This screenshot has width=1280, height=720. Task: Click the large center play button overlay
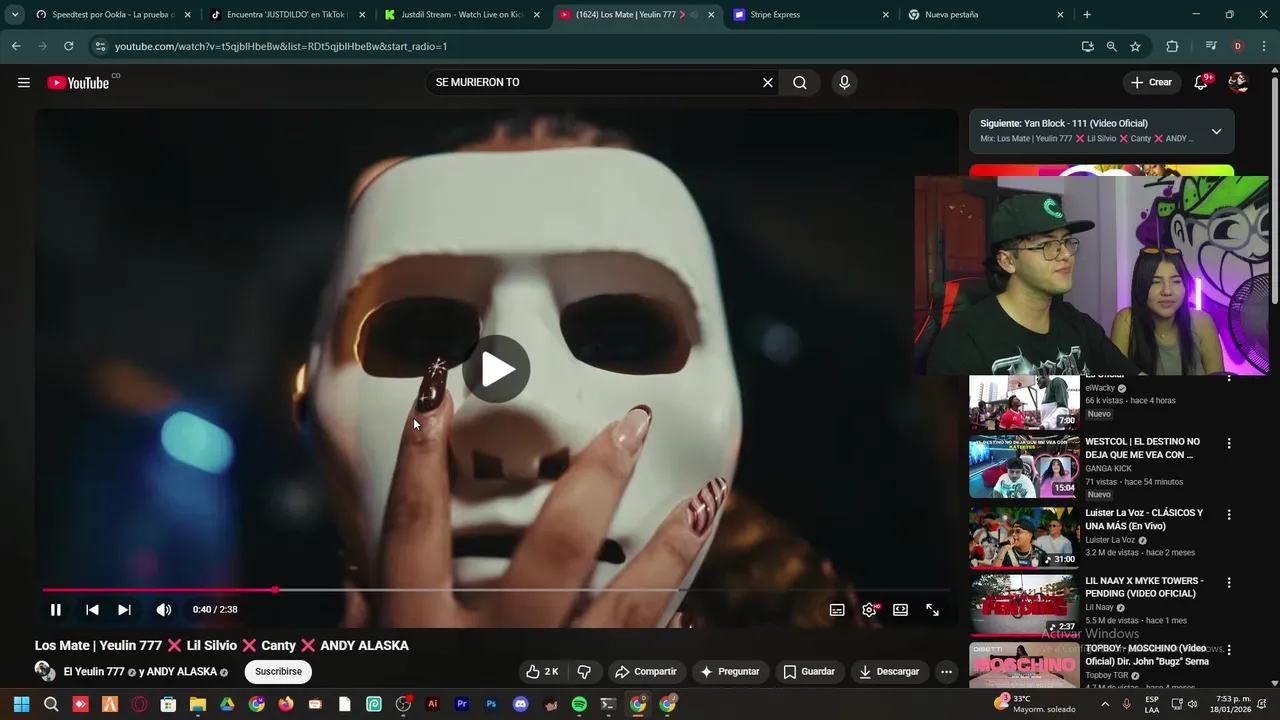pos(497,369)
